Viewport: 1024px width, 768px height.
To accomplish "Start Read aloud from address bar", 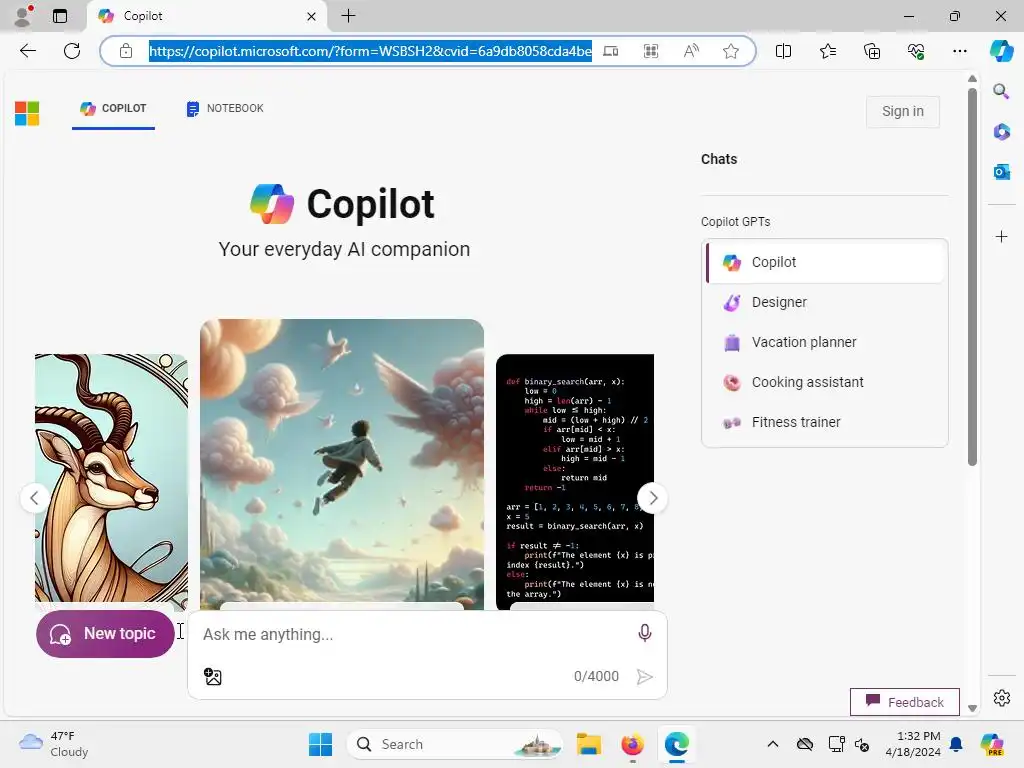I will (x=691, y=51).
